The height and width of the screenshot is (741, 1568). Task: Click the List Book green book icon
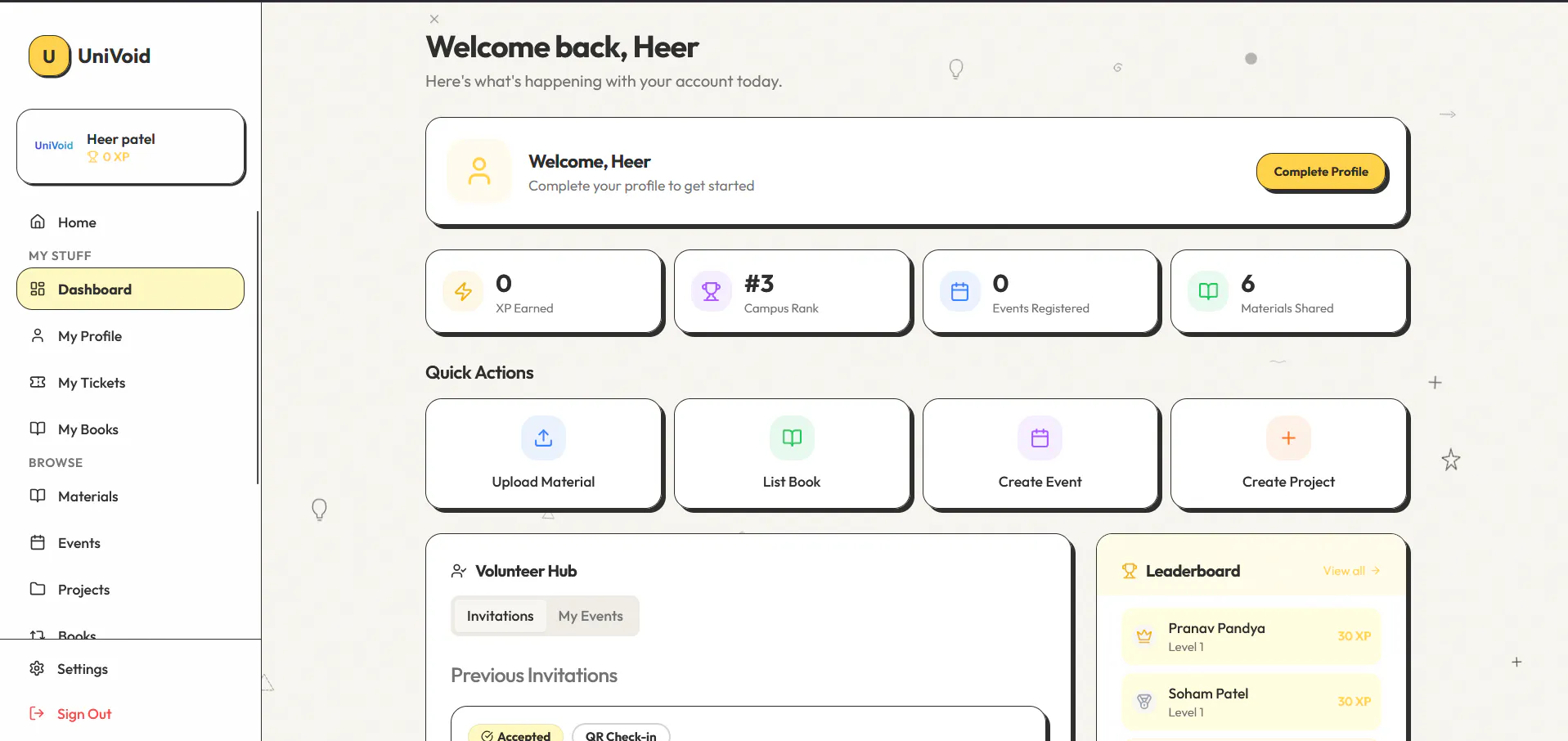[792, 438]
